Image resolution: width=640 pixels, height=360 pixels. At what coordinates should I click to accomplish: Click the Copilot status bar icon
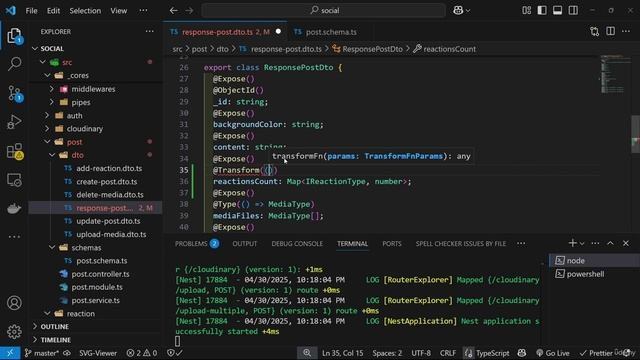(522, 353)
